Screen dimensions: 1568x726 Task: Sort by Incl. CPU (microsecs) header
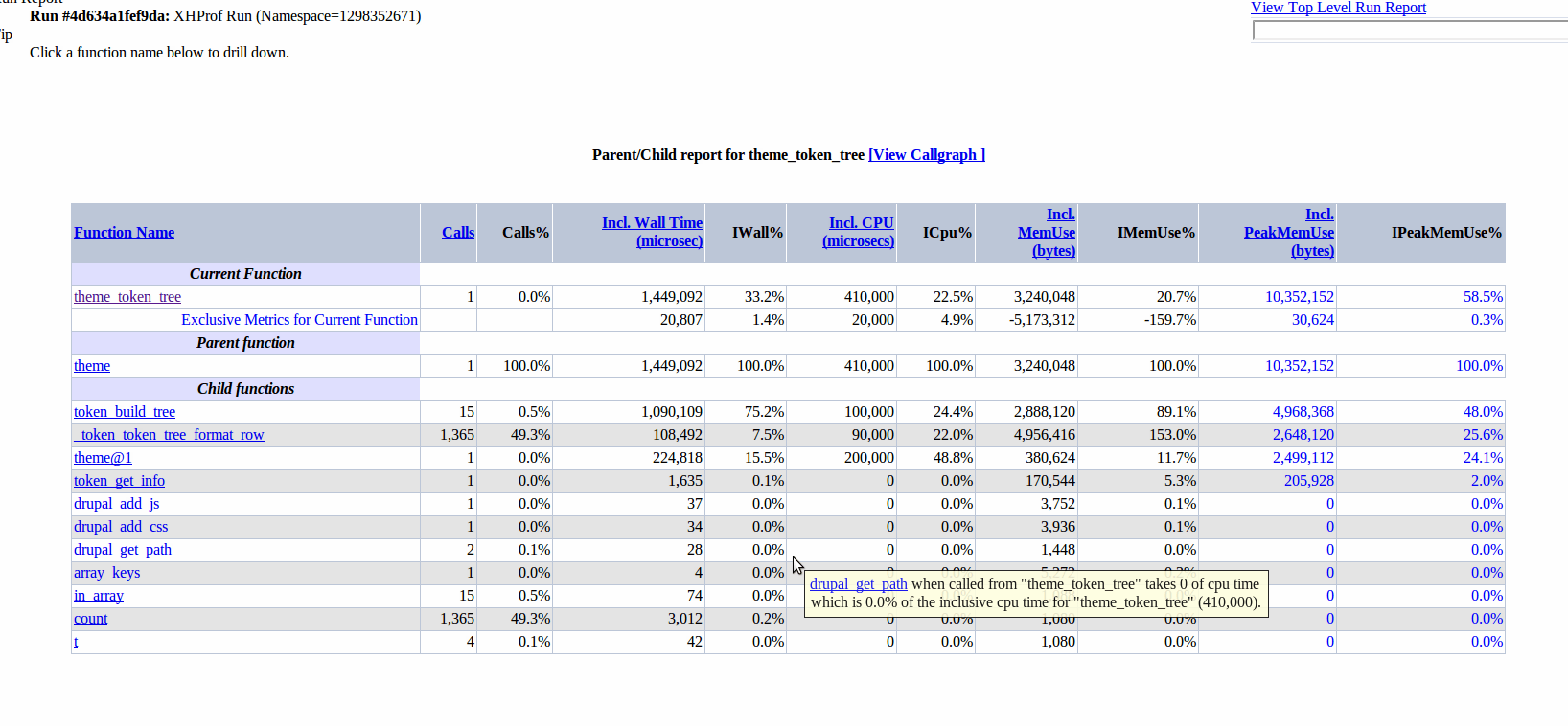(859, 232)
